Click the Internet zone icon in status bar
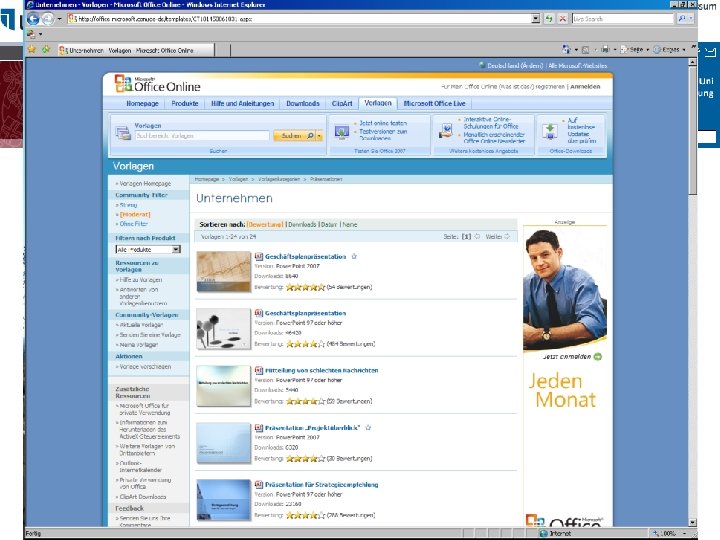 (x=543, y=533)
